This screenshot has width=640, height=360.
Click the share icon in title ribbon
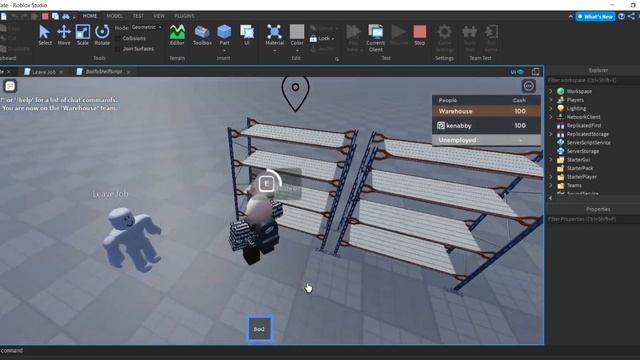coord(631,16)
